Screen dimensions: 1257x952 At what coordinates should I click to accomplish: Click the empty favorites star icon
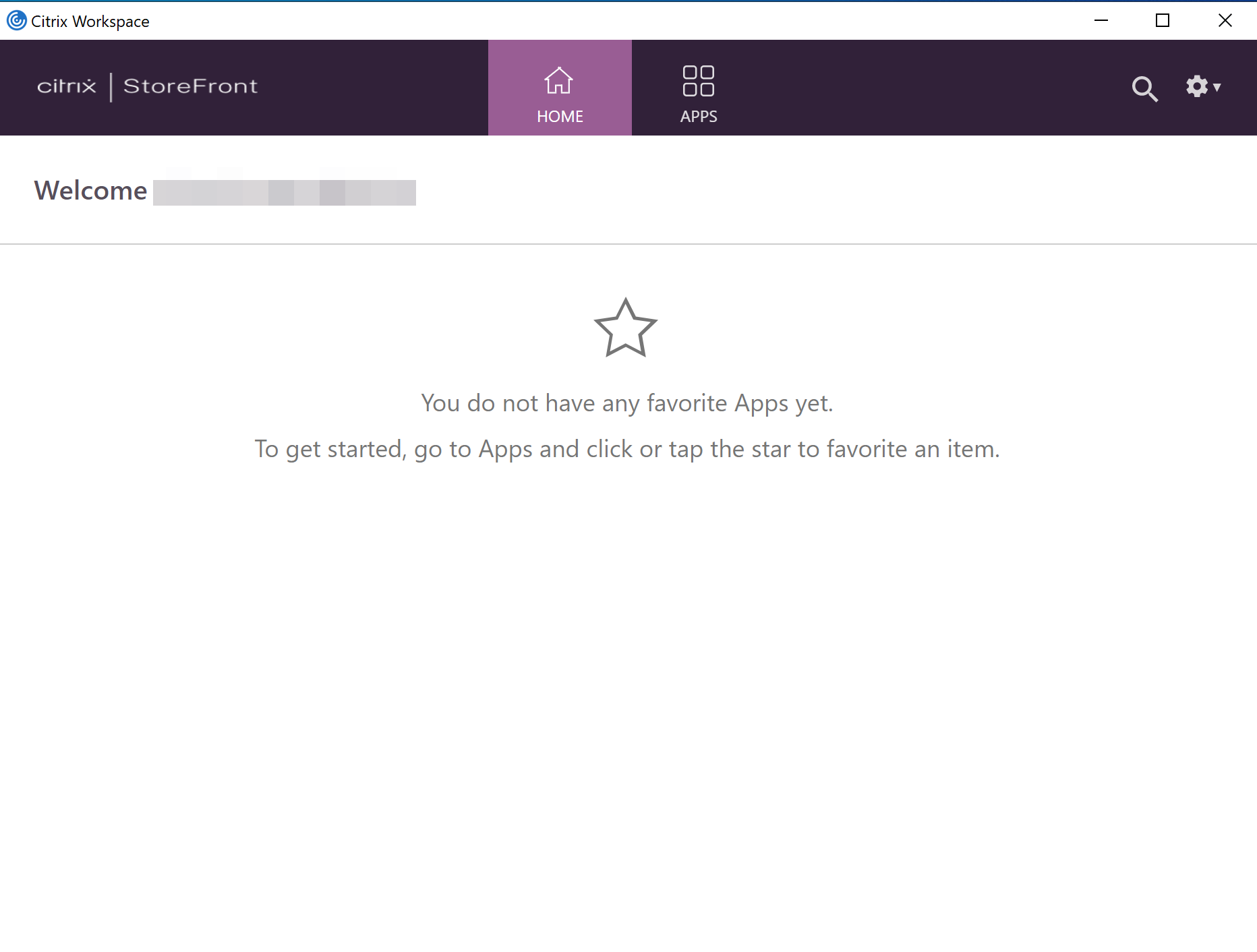click(625, 328)
